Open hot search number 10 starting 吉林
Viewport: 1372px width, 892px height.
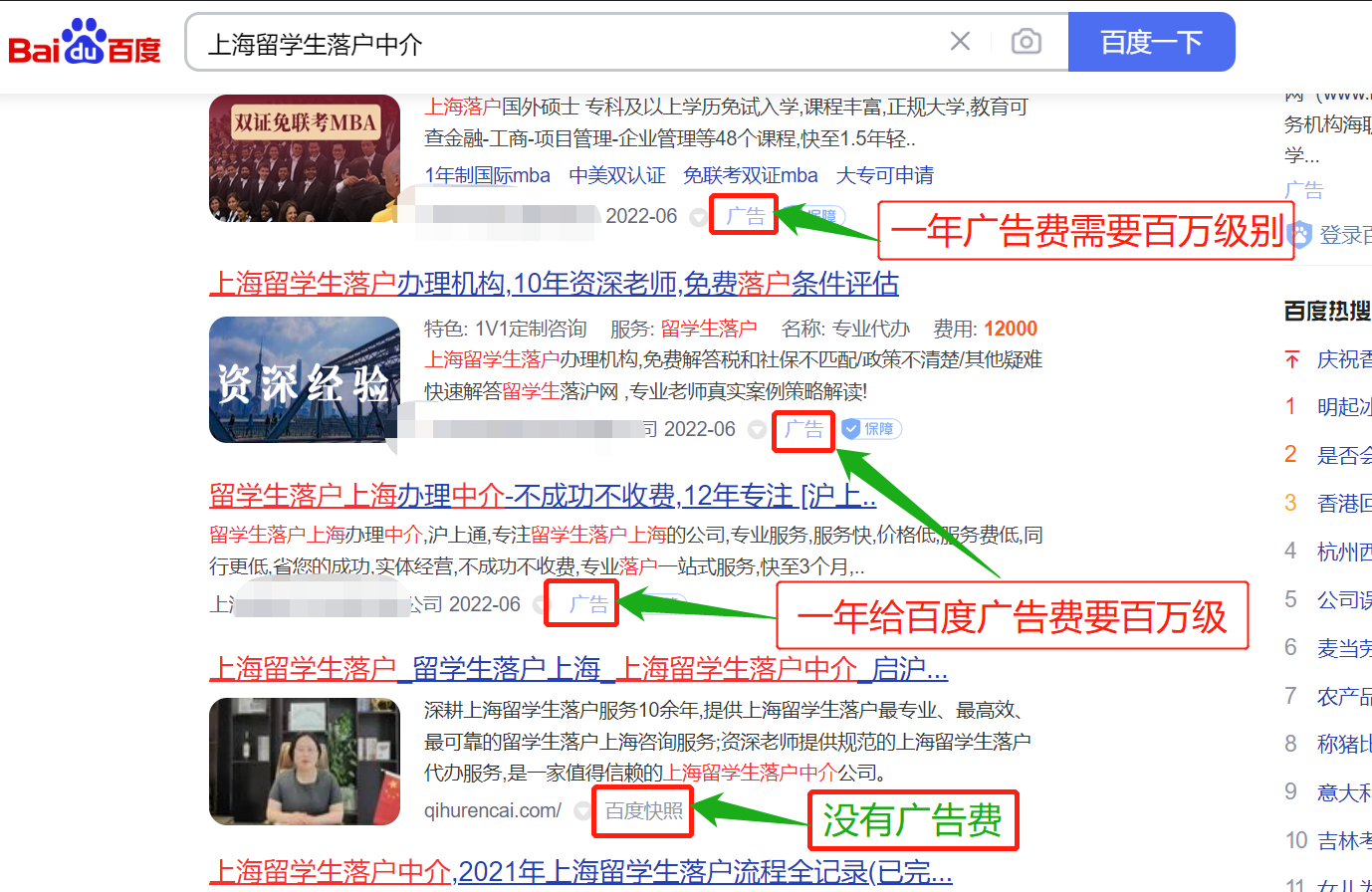coord(1343,840)
